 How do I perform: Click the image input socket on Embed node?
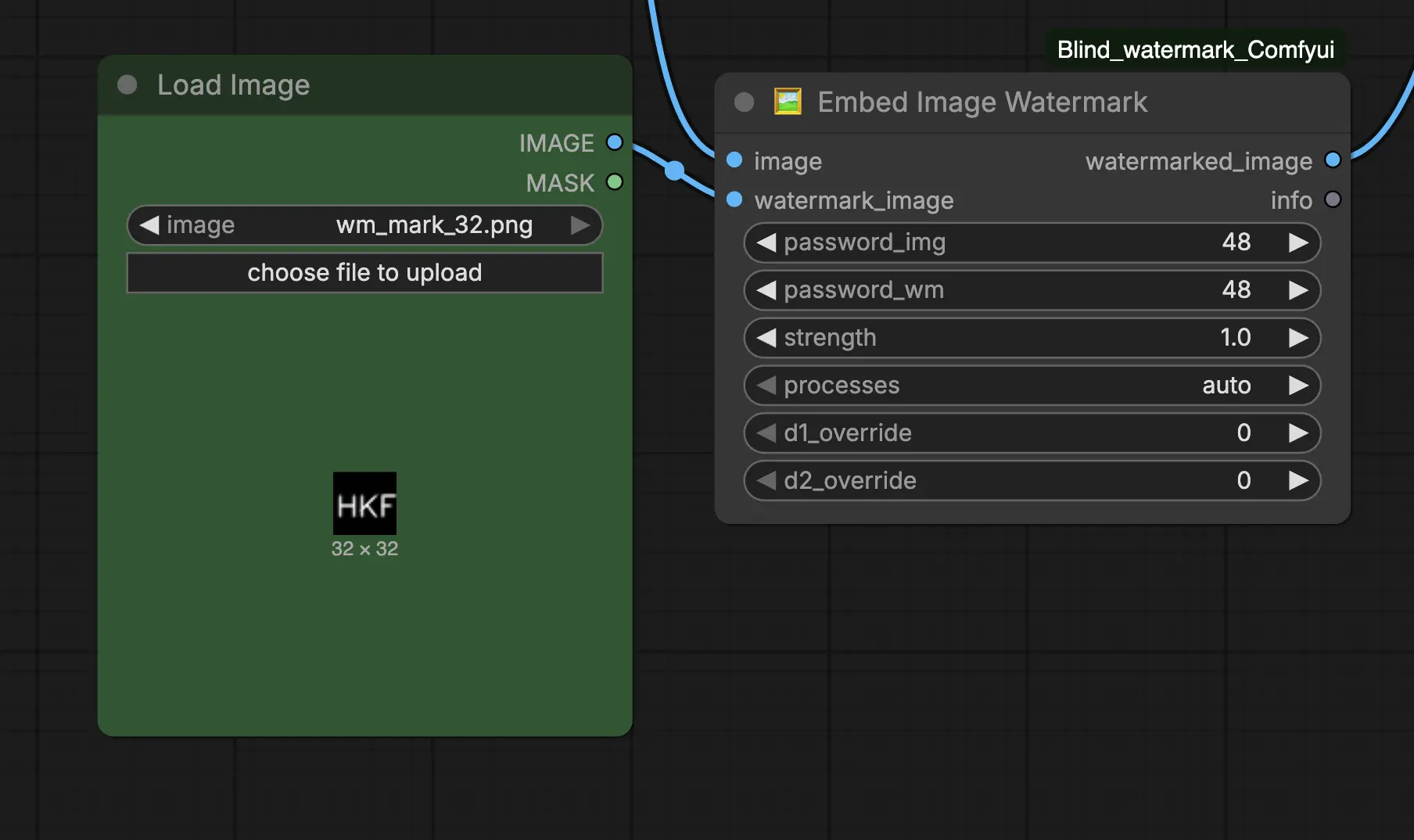tap(734, 160)
